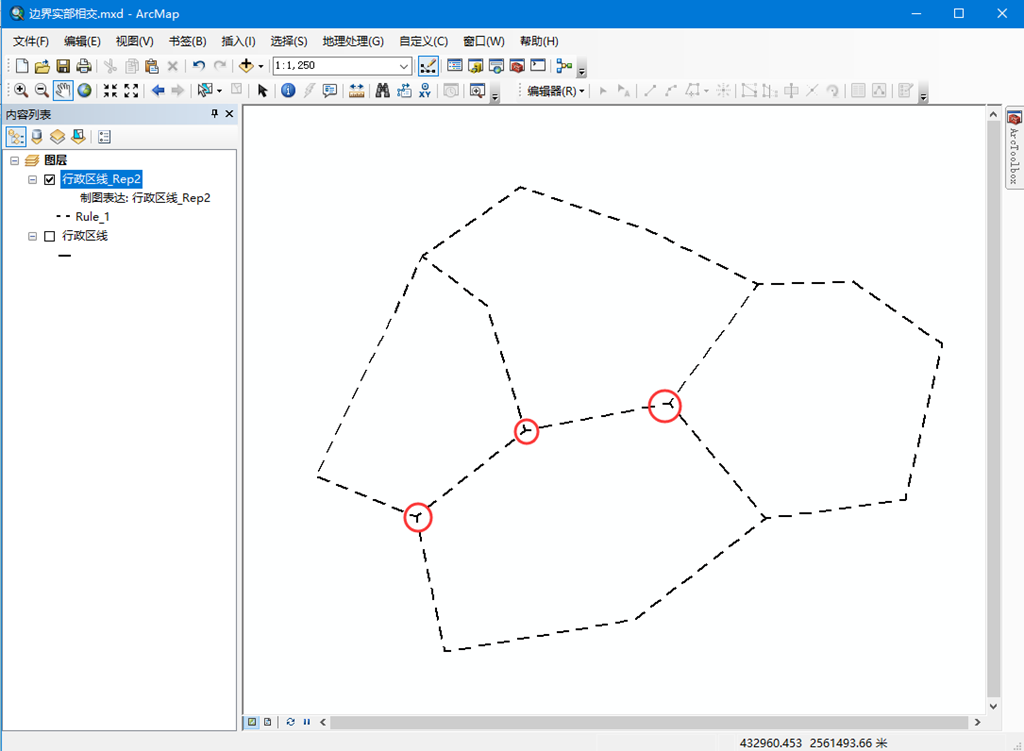Select the Pan hand tool
This screenshot has width=1024, height=751.
[x=63, y=91]
